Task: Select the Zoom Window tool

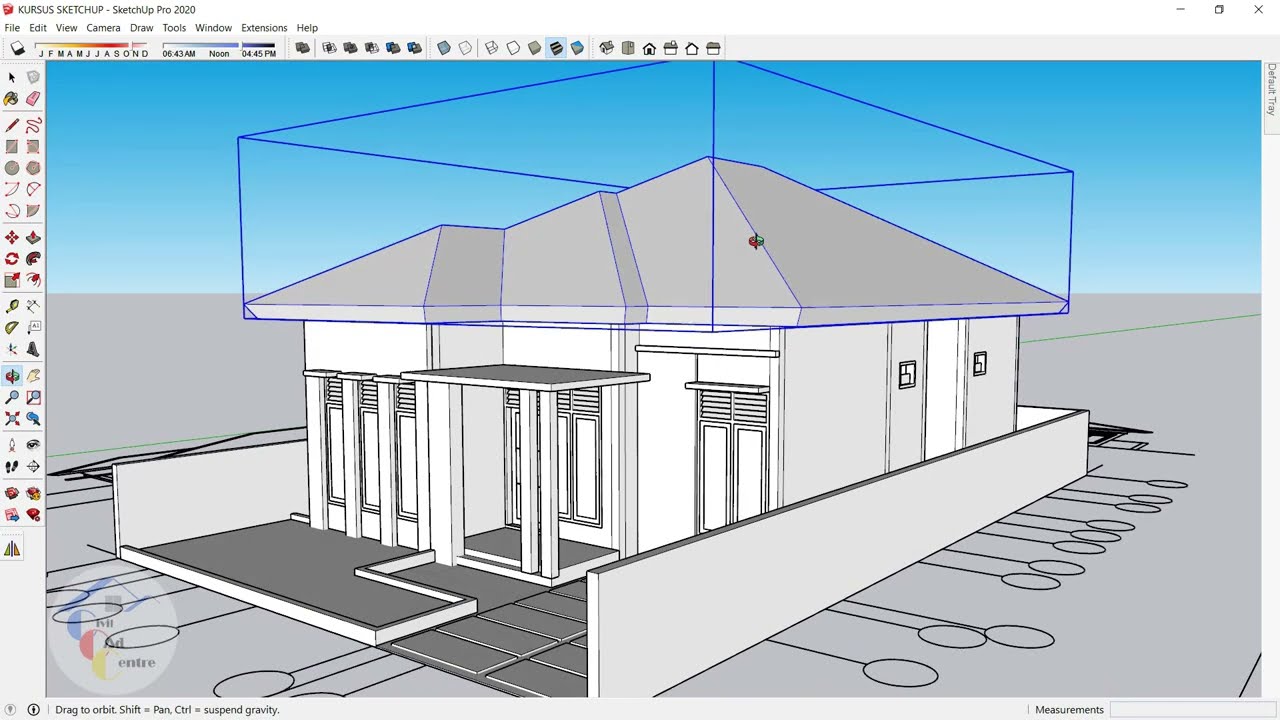Action: pos(33,398)
